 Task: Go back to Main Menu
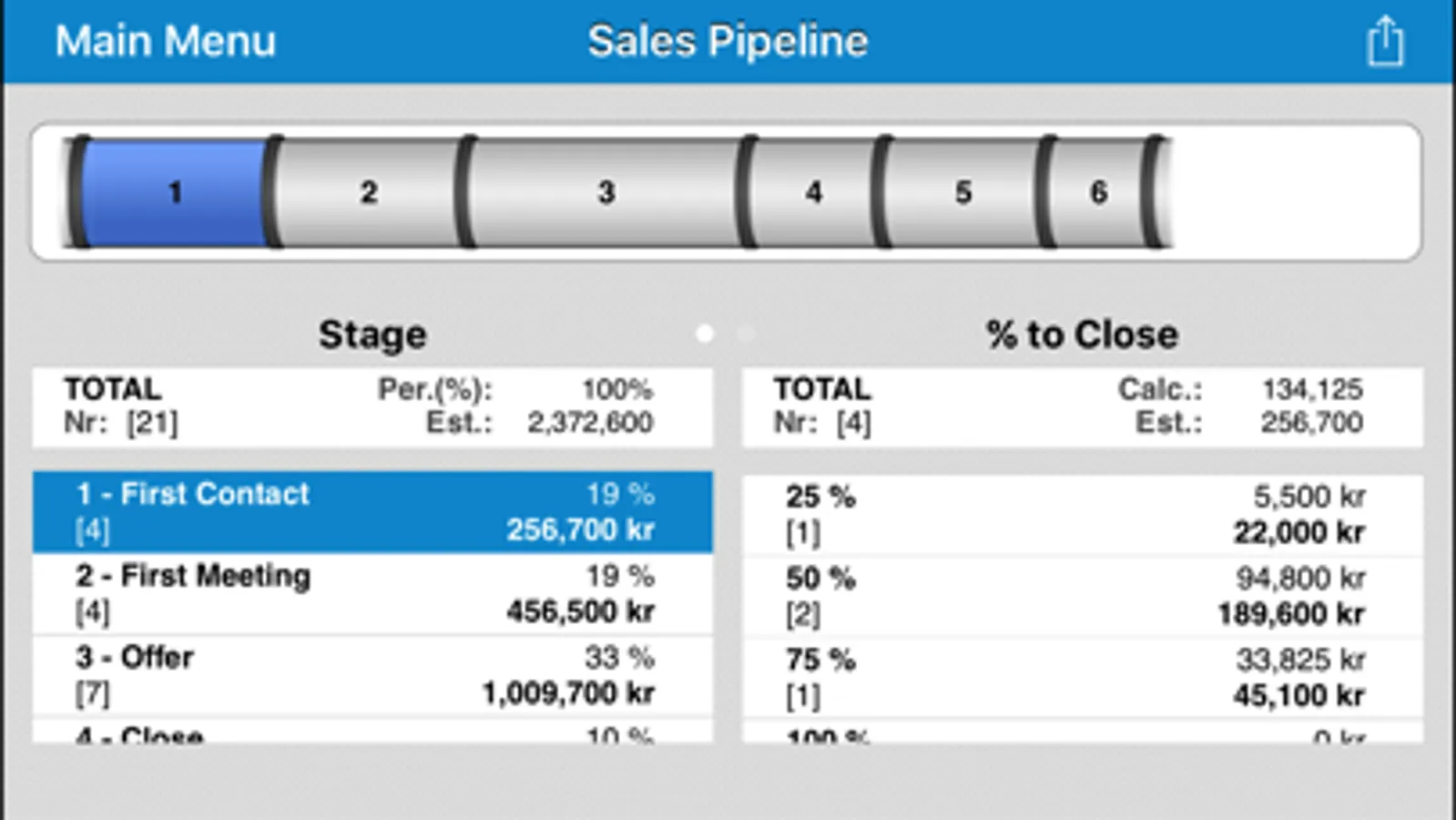(165, 41)
